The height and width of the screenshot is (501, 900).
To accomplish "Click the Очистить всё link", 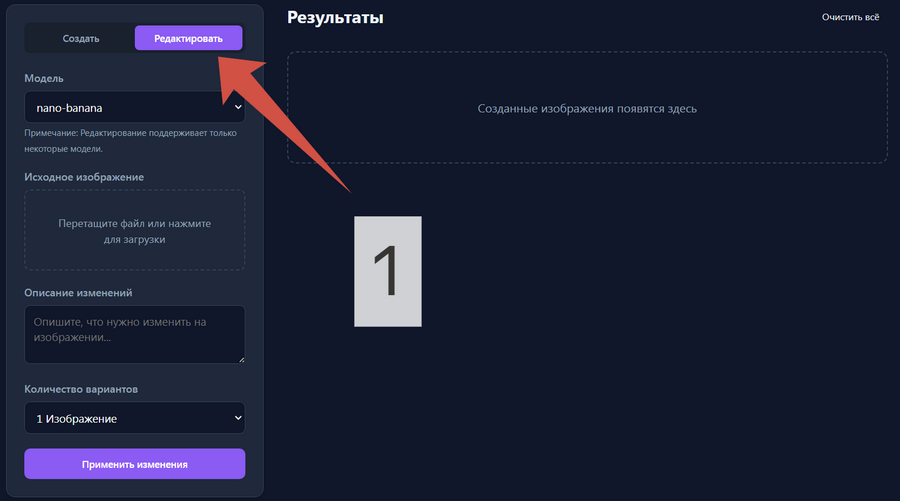I will 850,18.
